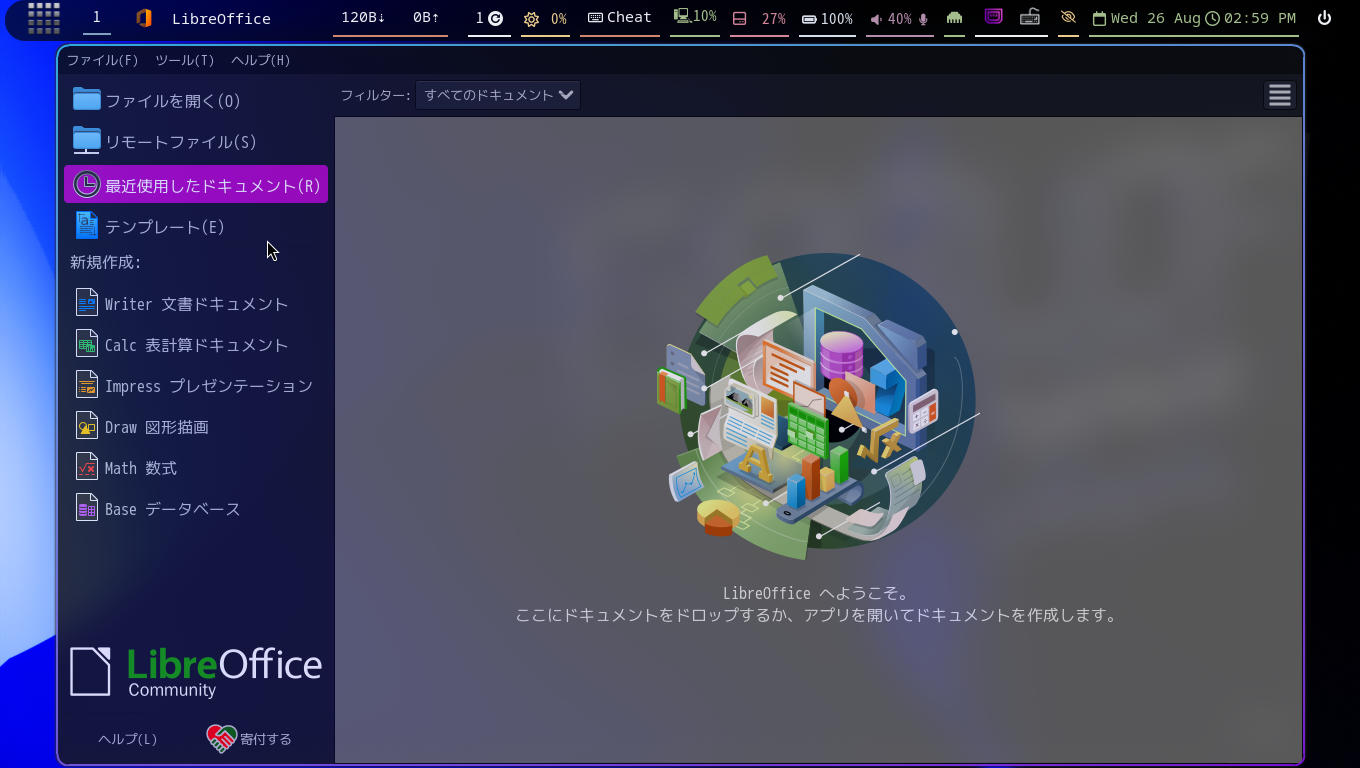Click the Impress presentation icon
1360x768 pixels.
point(87,385)
